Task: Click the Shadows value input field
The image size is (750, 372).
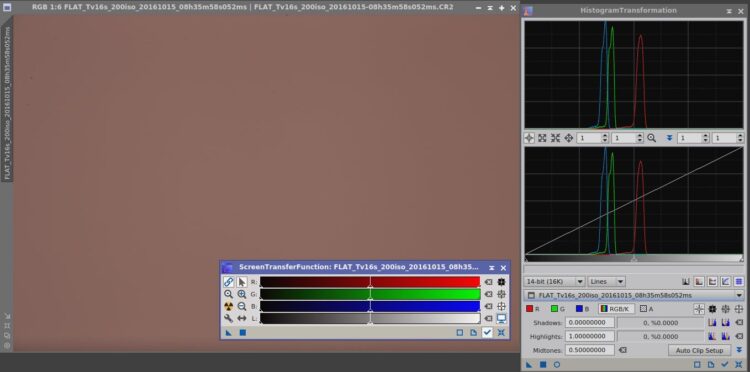Action: click(589, 323)
